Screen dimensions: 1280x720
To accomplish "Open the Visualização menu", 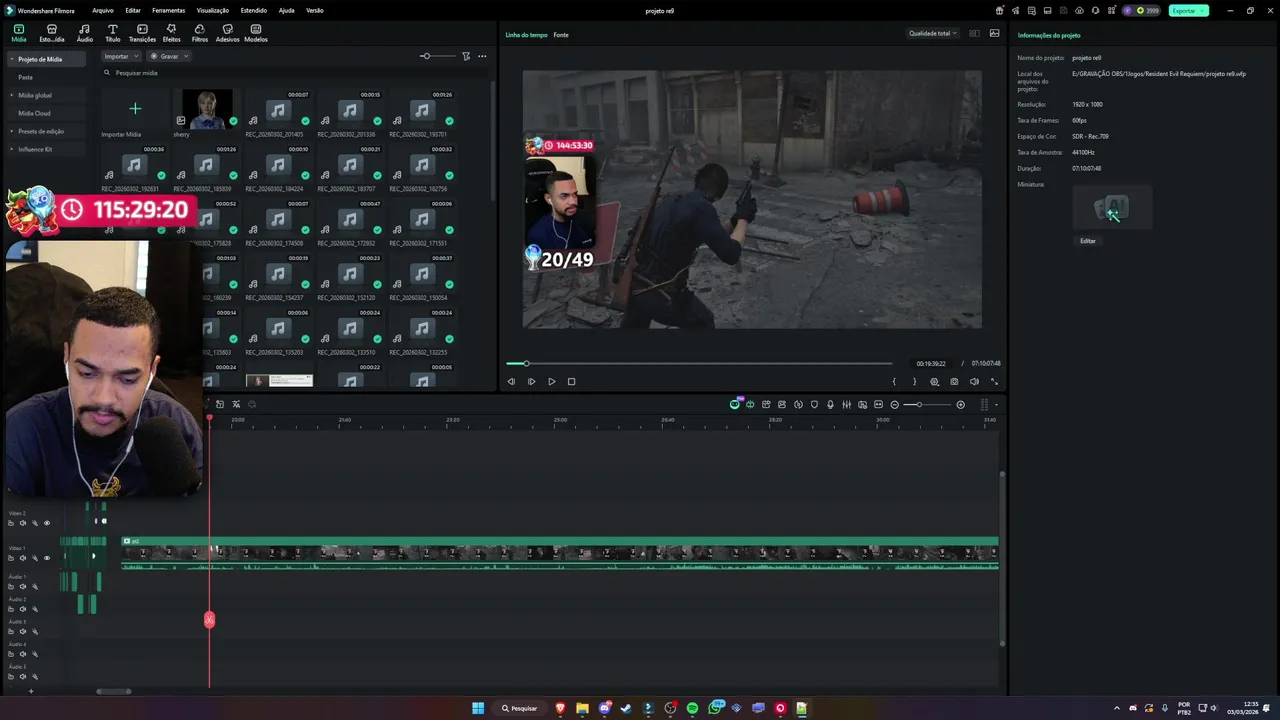I will (x=212, y=10).
